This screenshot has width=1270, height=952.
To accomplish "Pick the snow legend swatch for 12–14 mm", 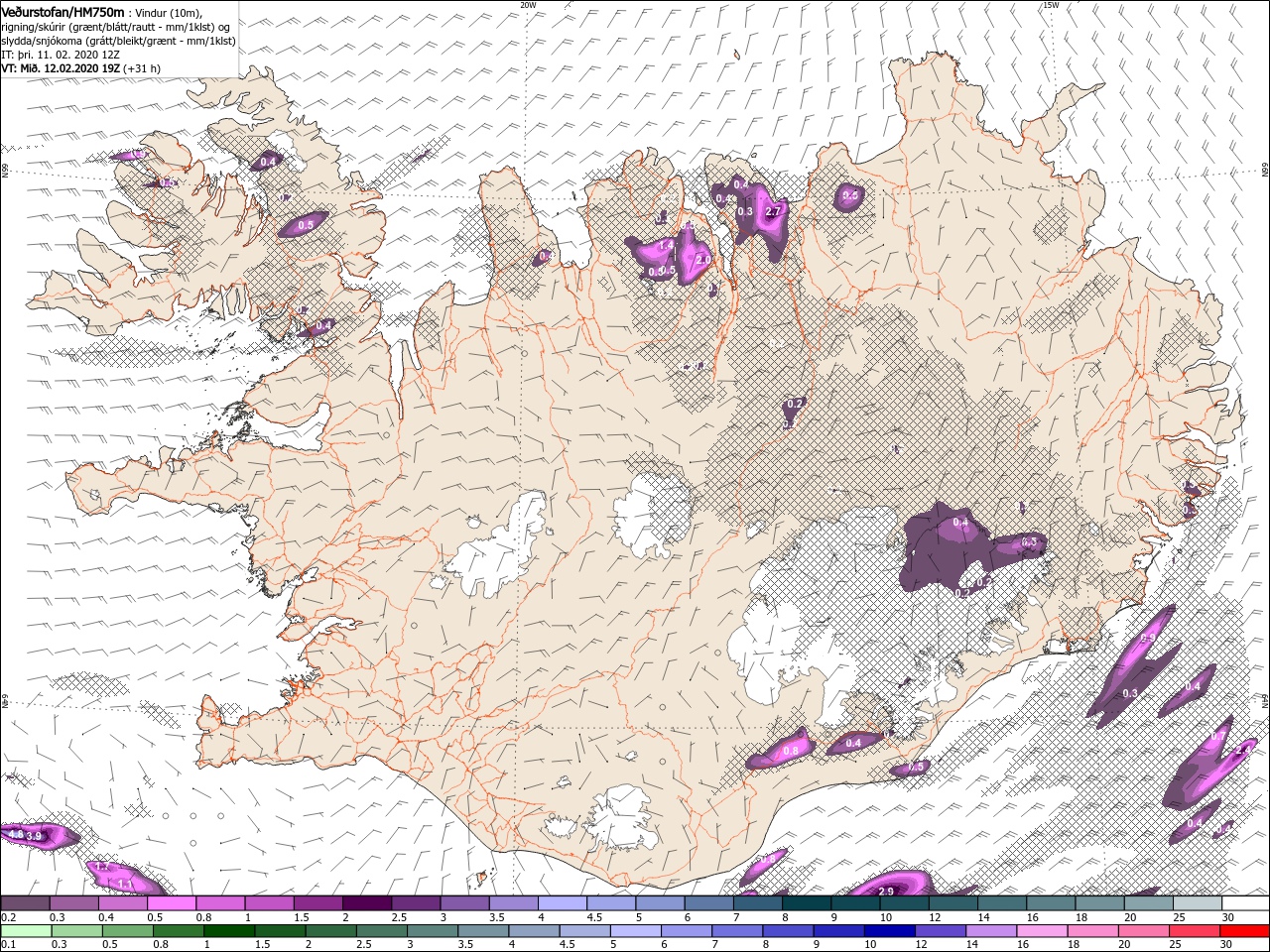I will tap(952, 903).
